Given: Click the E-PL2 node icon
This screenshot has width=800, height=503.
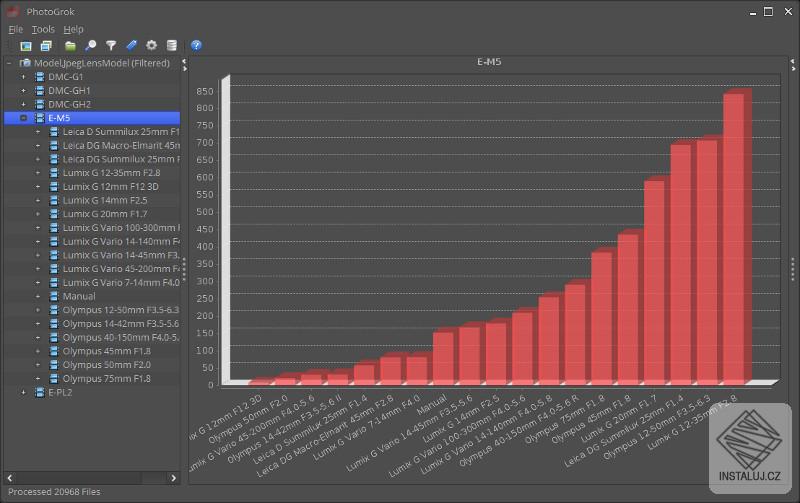Looking at the screenshot, I should click(x=40, y=393).
